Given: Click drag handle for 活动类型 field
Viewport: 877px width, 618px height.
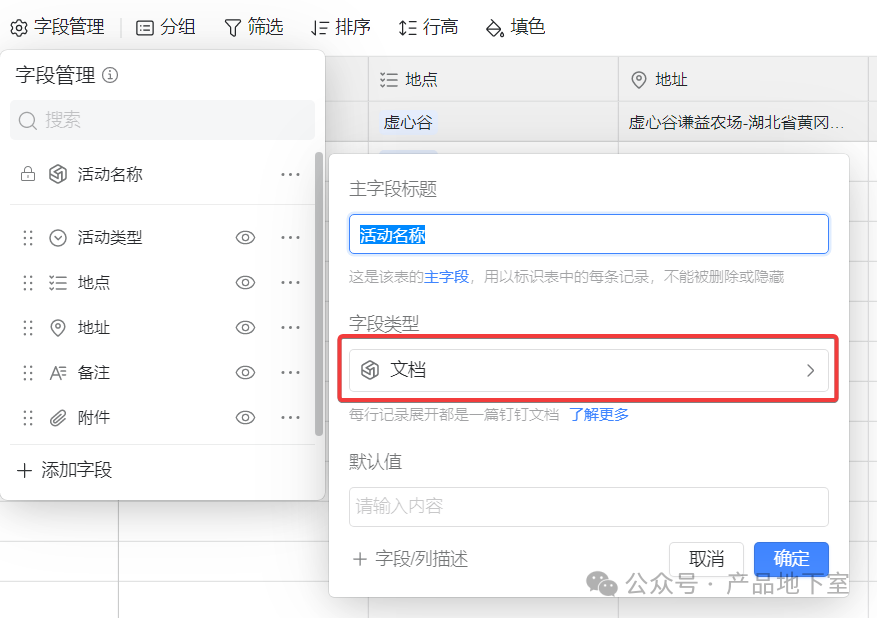Looking at the screenshot, I should tap(28, 238).
